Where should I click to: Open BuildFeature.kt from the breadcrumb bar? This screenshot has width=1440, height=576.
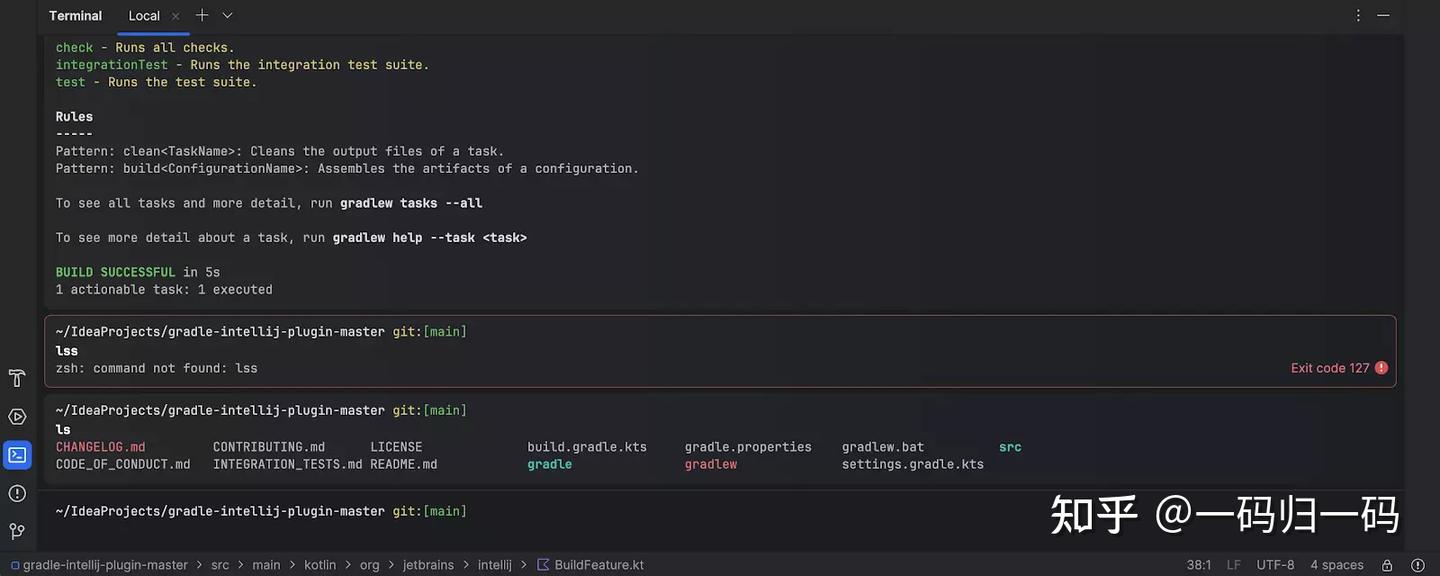coord(597,563)
